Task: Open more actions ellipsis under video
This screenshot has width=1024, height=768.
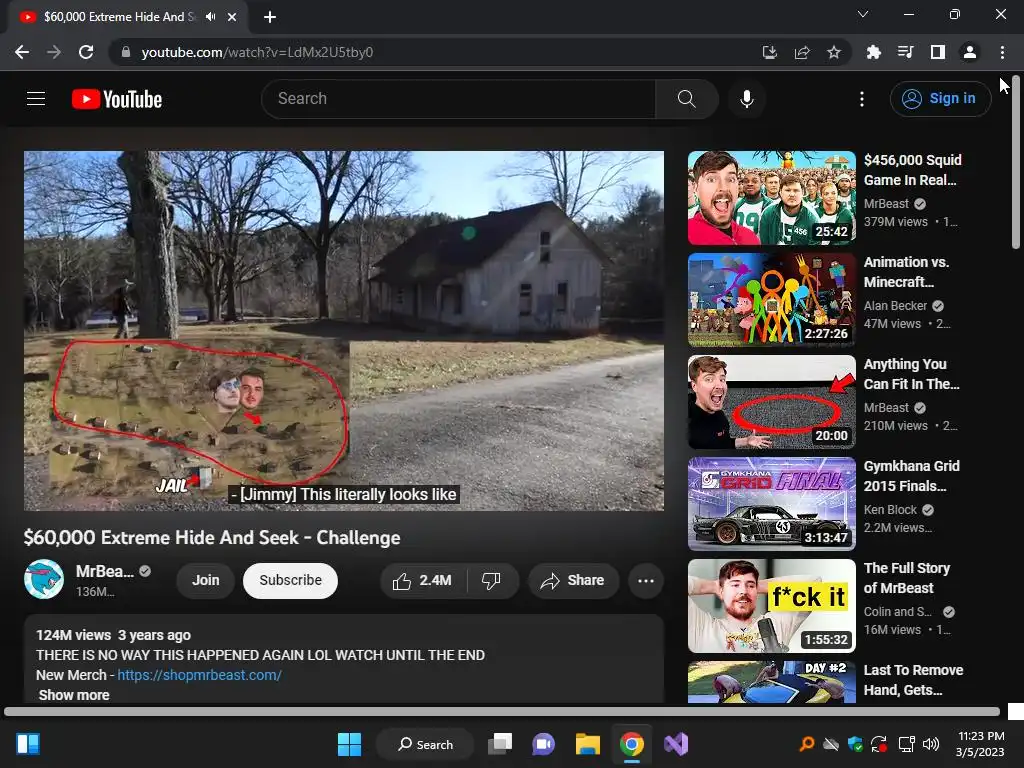Action: coord(646,581)
